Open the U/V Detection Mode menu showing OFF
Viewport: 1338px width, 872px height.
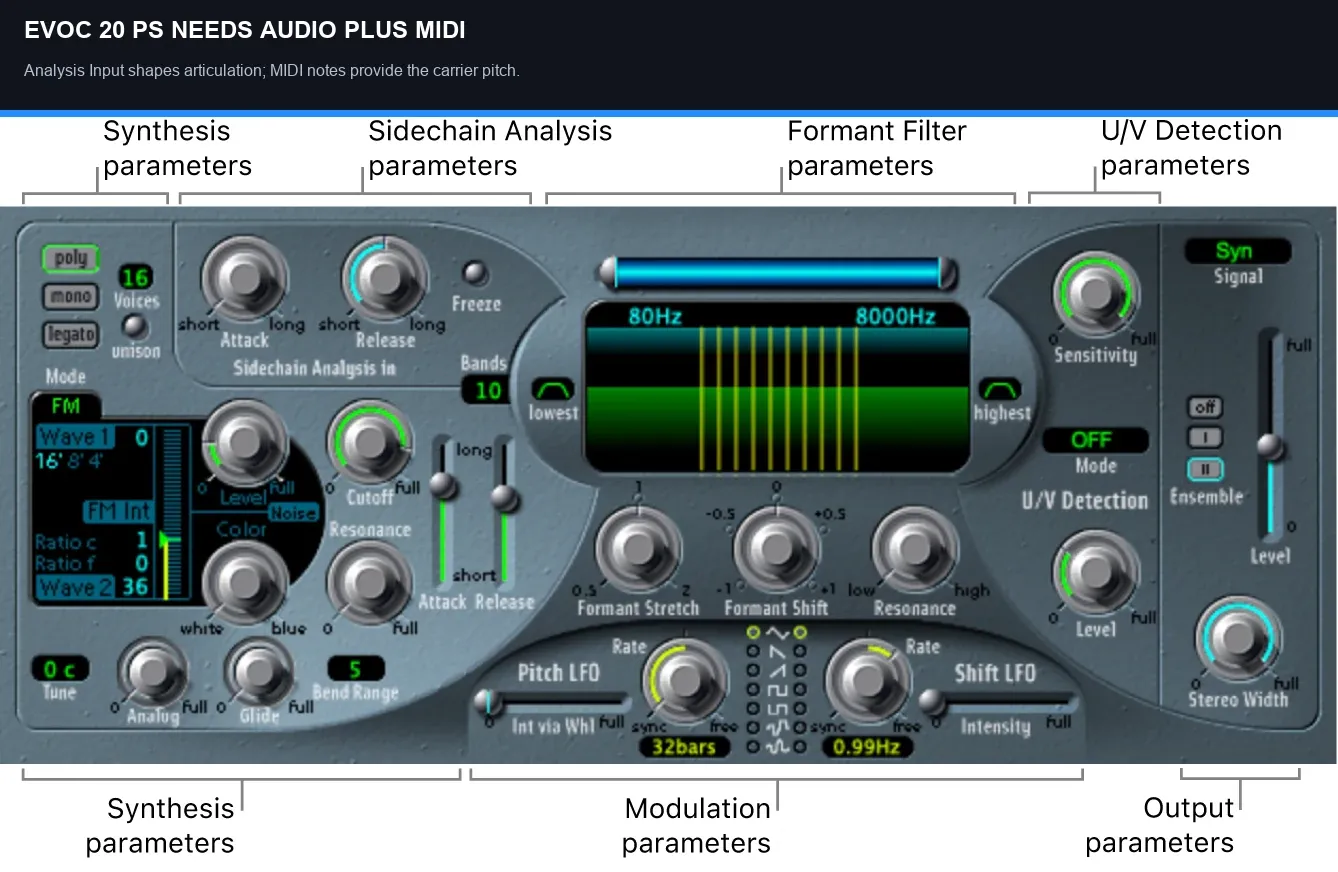pyautogui.click(x=1094, y=440)
